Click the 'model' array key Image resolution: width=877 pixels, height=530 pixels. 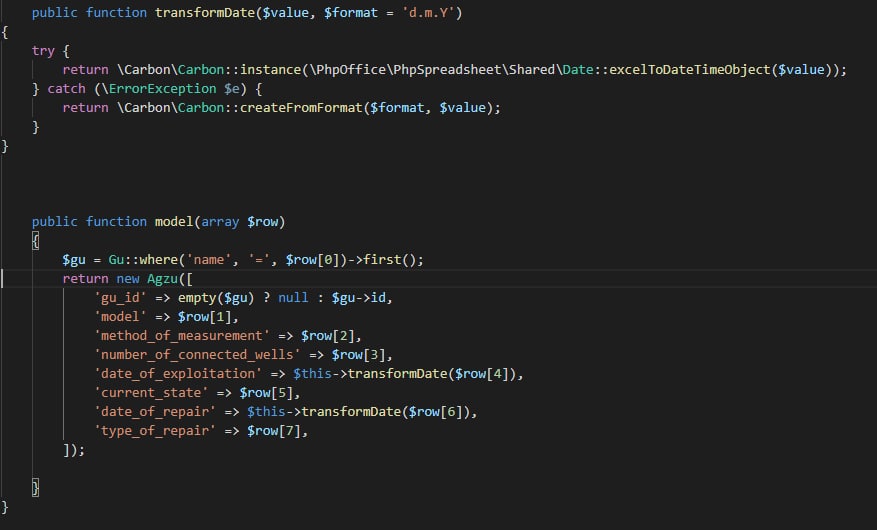point(120,317)
